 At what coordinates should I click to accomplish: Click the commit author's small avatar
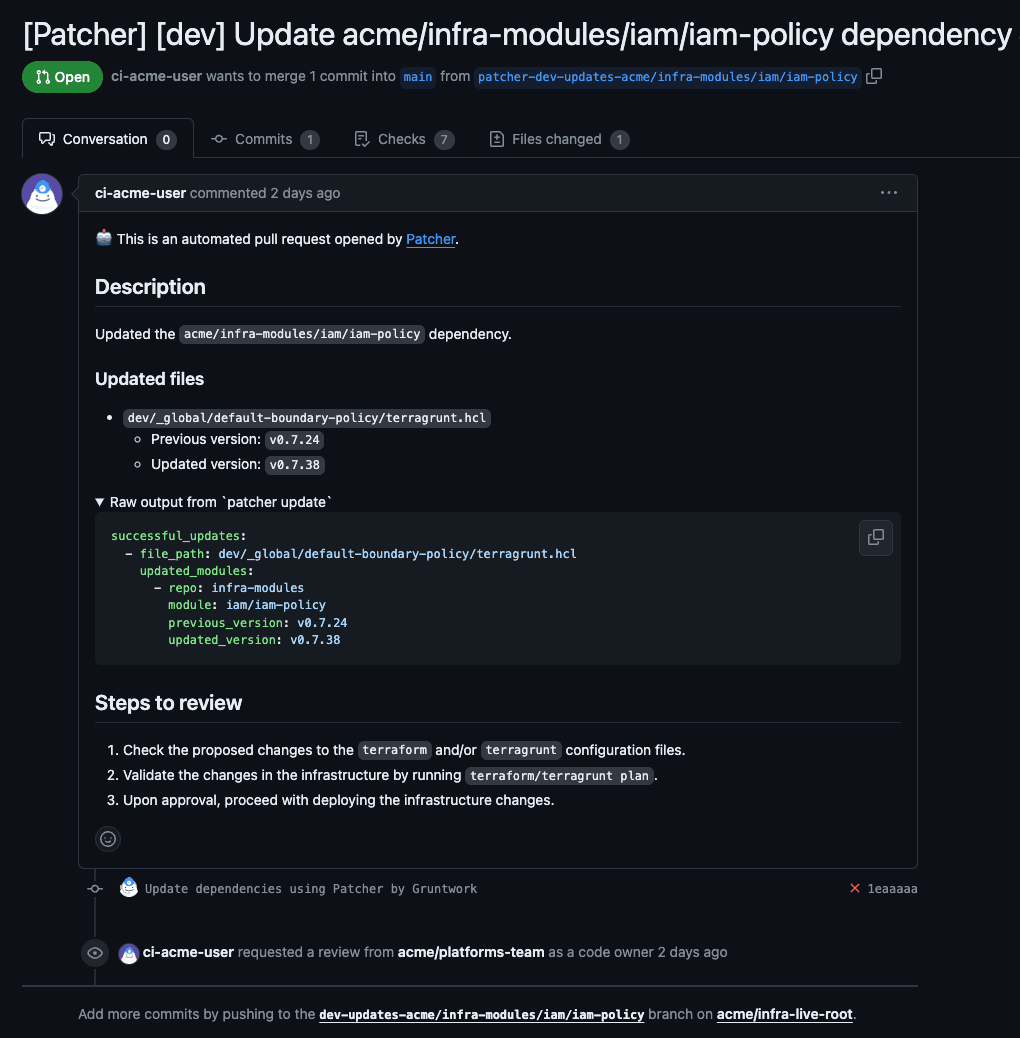click(129, 888)
